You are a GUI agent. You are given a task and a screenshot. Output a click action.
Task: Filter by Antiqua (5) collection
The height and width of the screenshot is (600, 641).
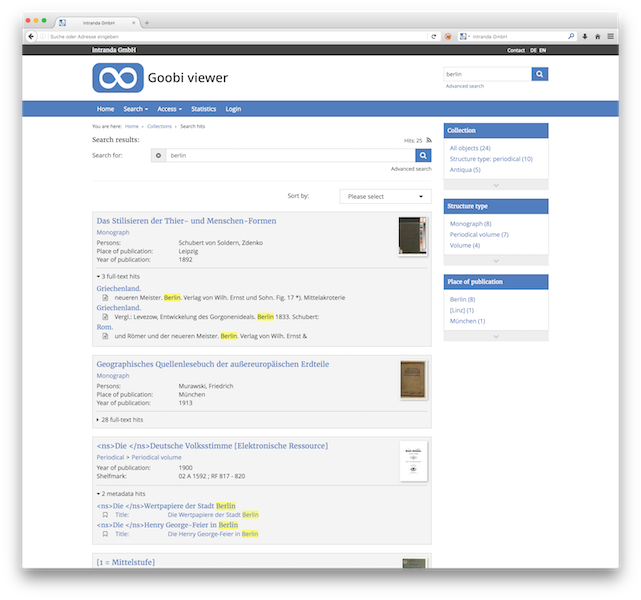465,170
